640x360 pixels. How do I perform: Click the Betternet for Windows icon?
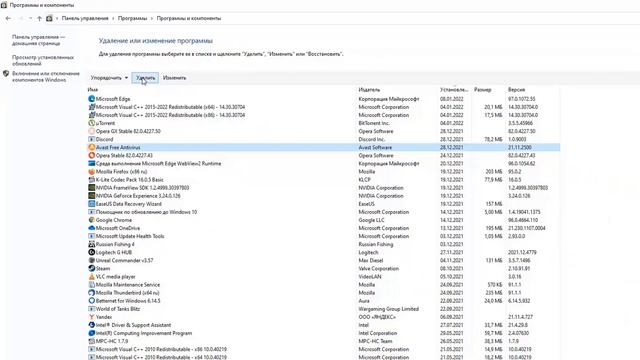[x=91, y=301]
